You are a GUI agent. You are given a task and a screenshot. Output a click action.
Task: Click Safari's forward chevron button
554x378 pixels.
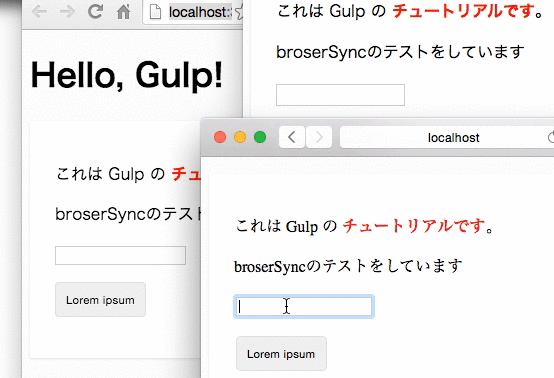pos(319,137)
